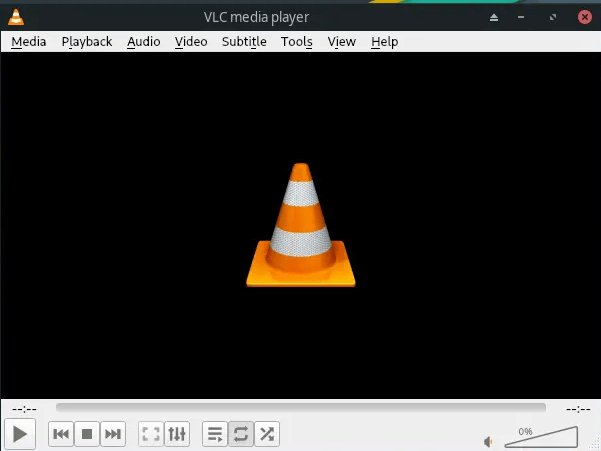Start playback with the Play button
Viewport: 601px width, 451px height.
[x=20, y=434]
